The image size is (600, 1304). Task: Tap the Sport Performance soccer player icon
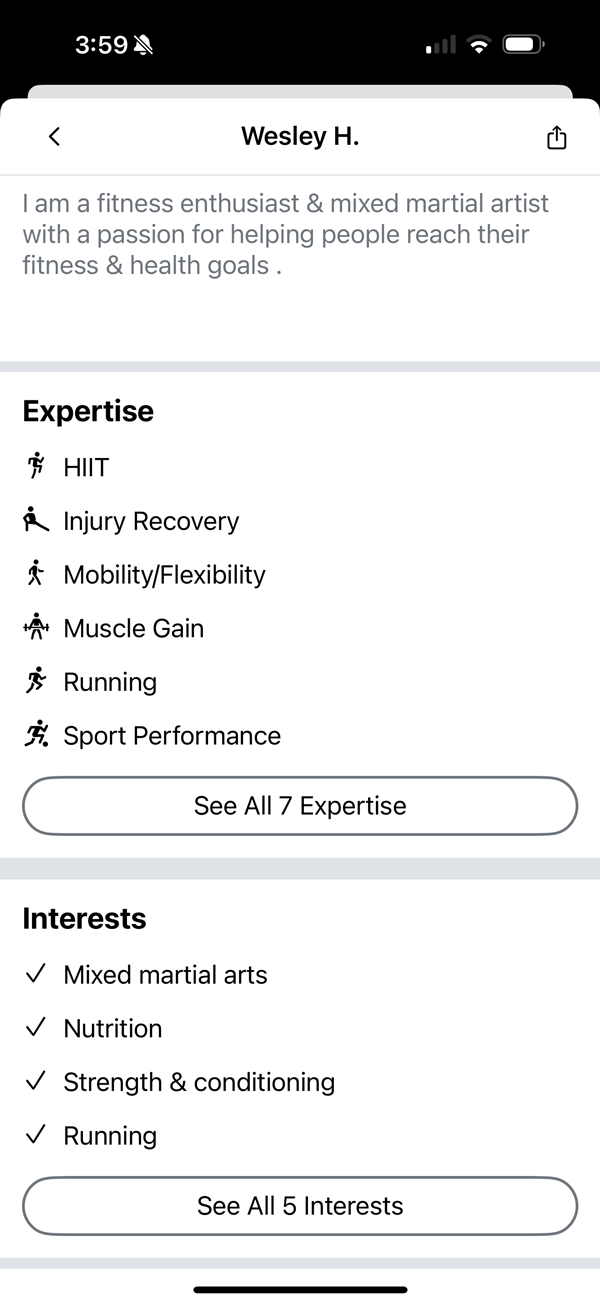pos(37,735)
